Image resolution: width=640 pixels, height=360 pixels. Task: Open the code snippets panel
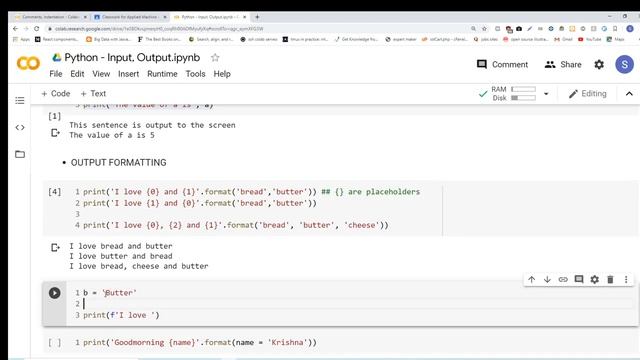(20, 127)
